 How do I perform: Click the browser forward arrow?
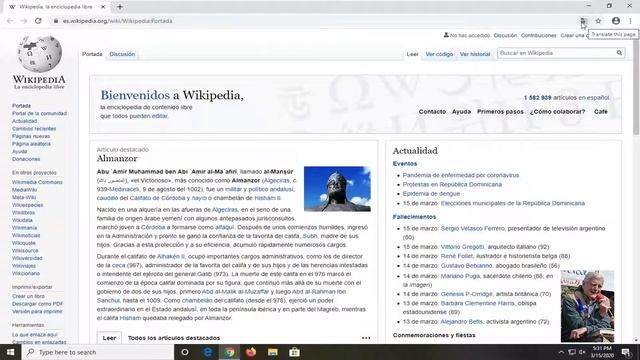pyautogui.click(x=24, y=21)
